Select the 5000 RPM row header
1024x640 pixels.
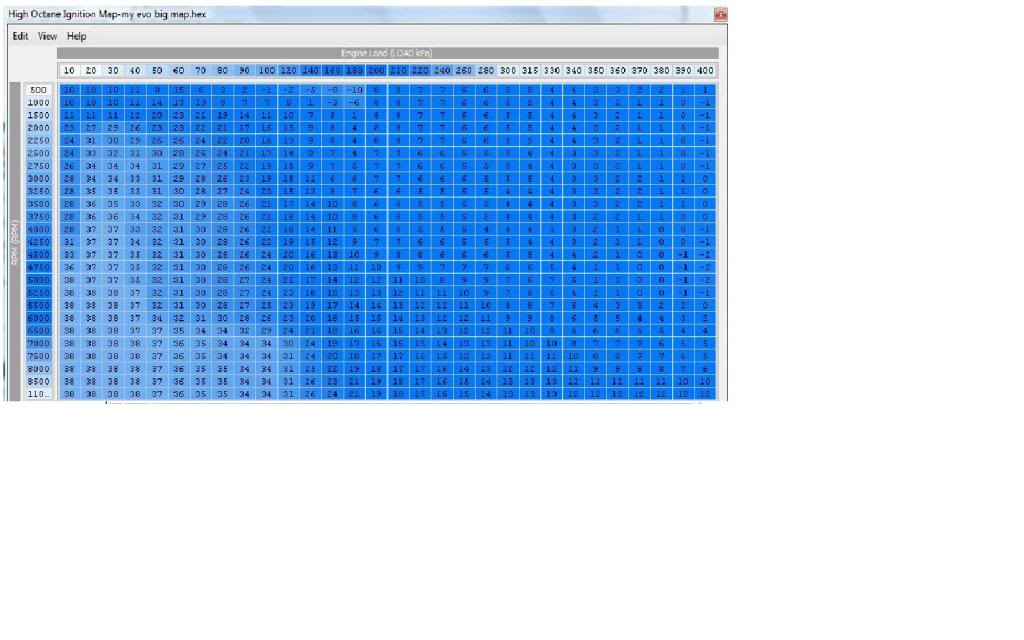[x=39, y=280]
